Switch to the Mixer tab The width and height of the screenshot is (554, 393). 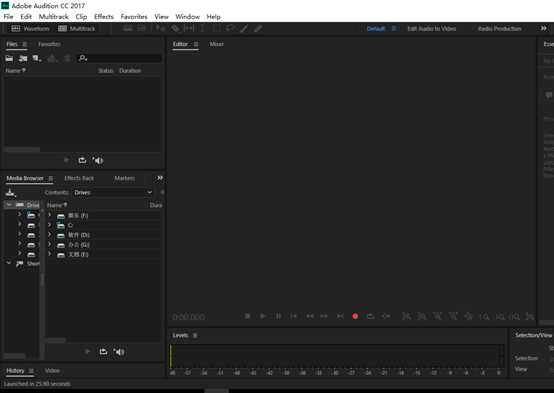pyautogui.click(x=217, y=44)
